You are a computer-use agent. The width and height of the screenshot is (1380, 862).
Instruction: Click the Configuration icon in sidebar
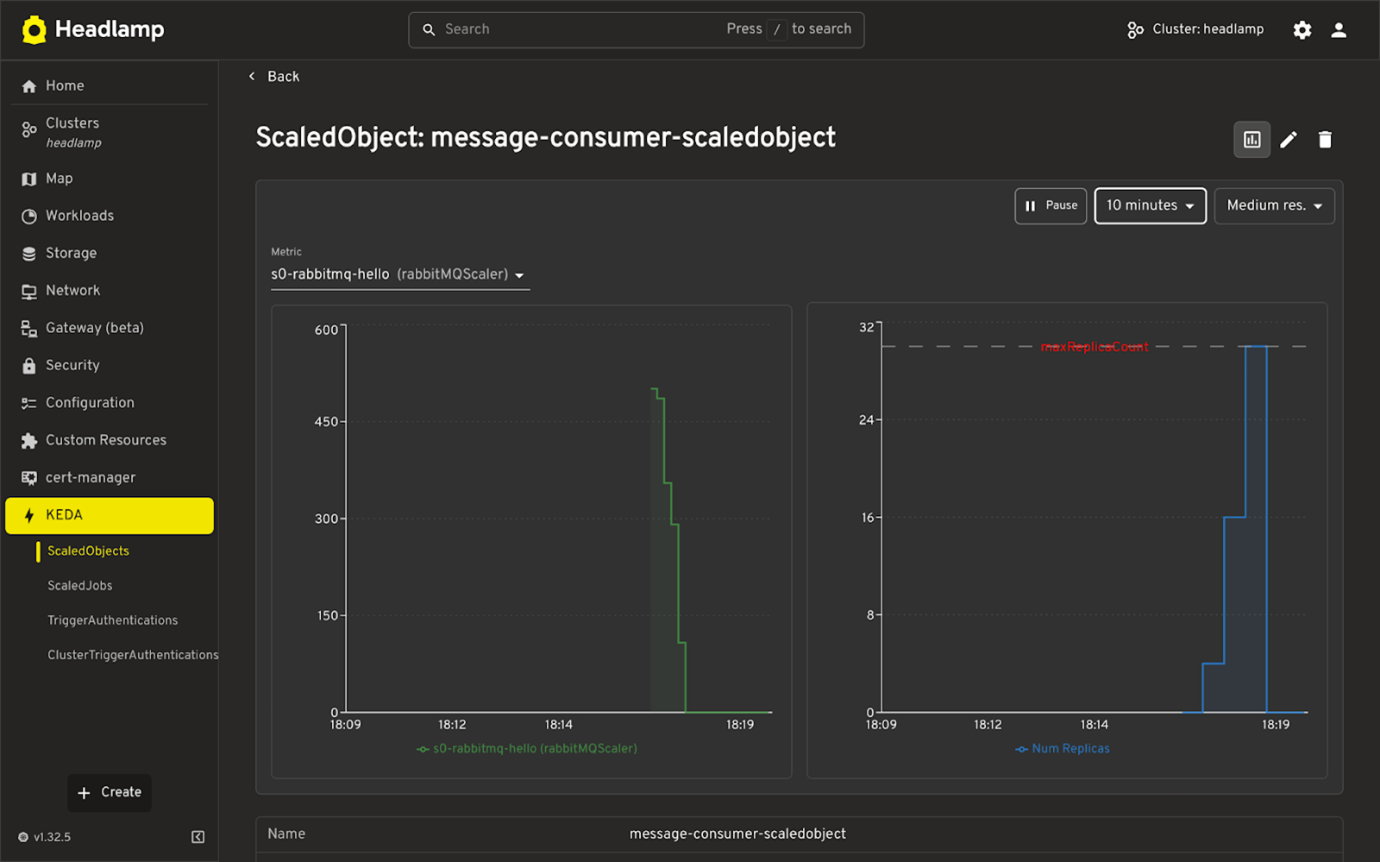[29, 403]
